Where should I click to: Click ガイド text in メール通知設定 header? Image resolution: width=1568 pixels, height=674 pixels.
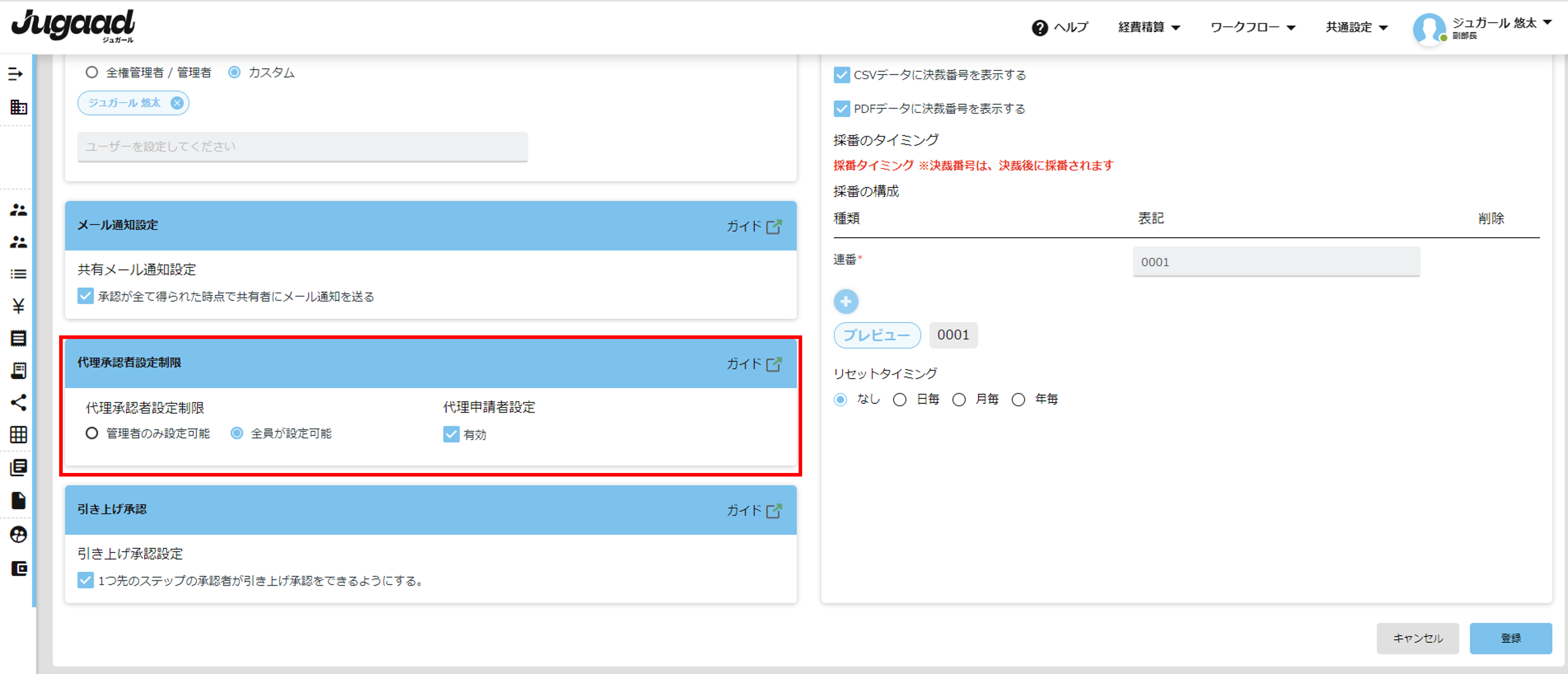click(x=744, y=226)
